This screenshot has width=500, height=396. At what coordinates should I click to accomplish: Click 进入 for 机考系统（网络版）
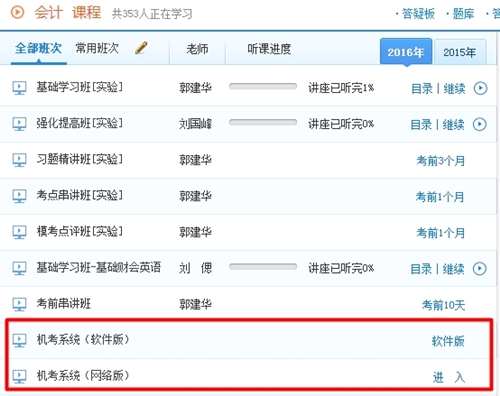coord(449,377)
